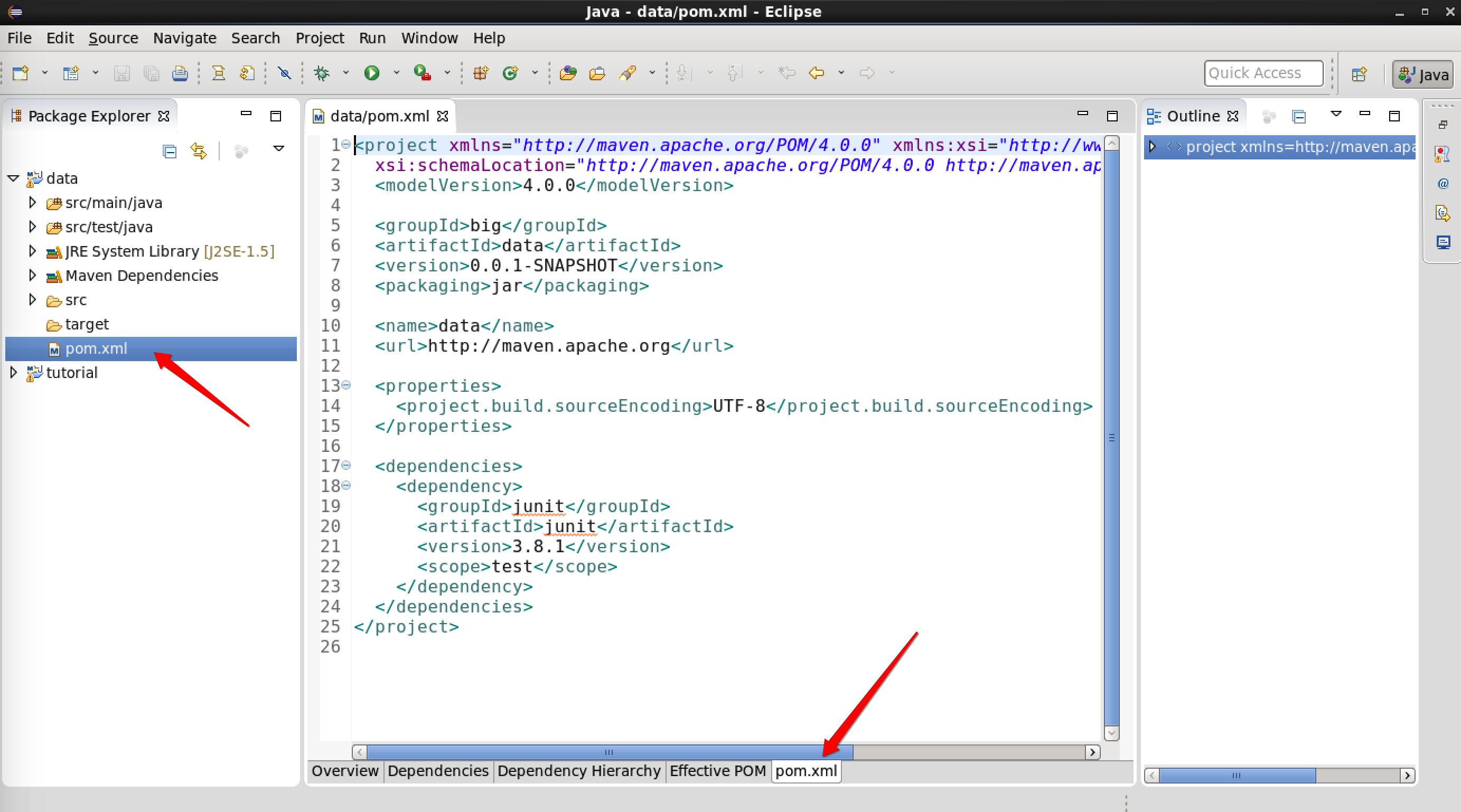This screenshot has width=1461, height=812.
Task: Click Collapse All in Package Explorer
Action: coord(169,151)
